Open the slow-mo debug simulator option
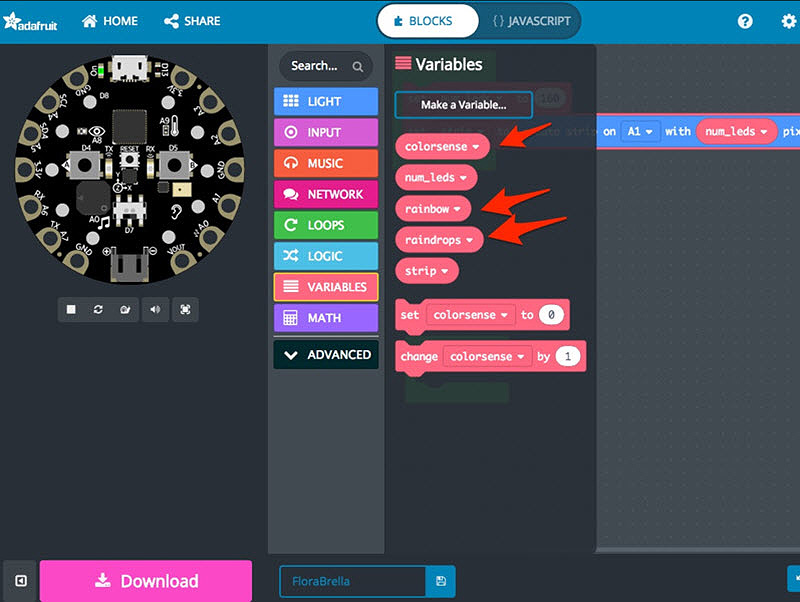Viewport: 800px width, 602px height. [126, 310]
